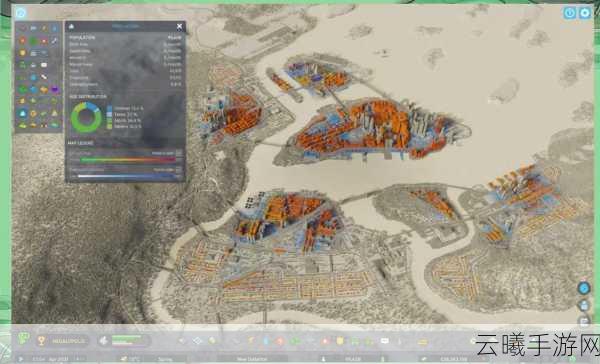Select the wrench icon in info views grid
600x364 pixels.
(x=54, y=41)
